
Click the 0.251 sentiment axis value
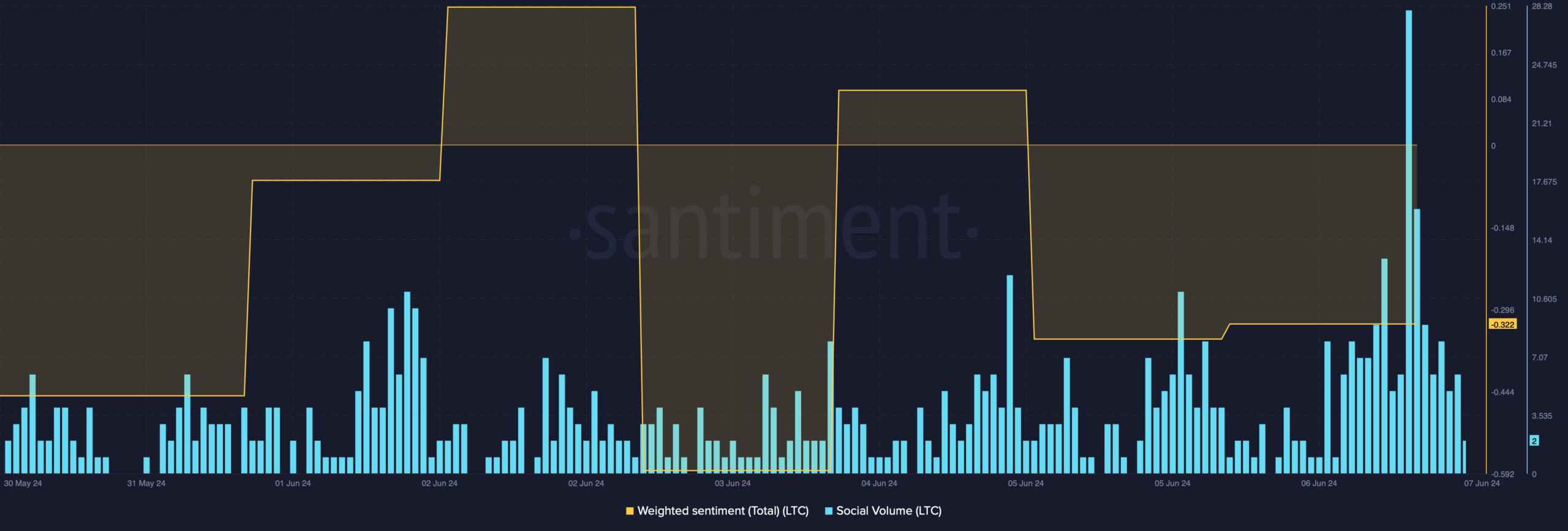point(1501,6)
